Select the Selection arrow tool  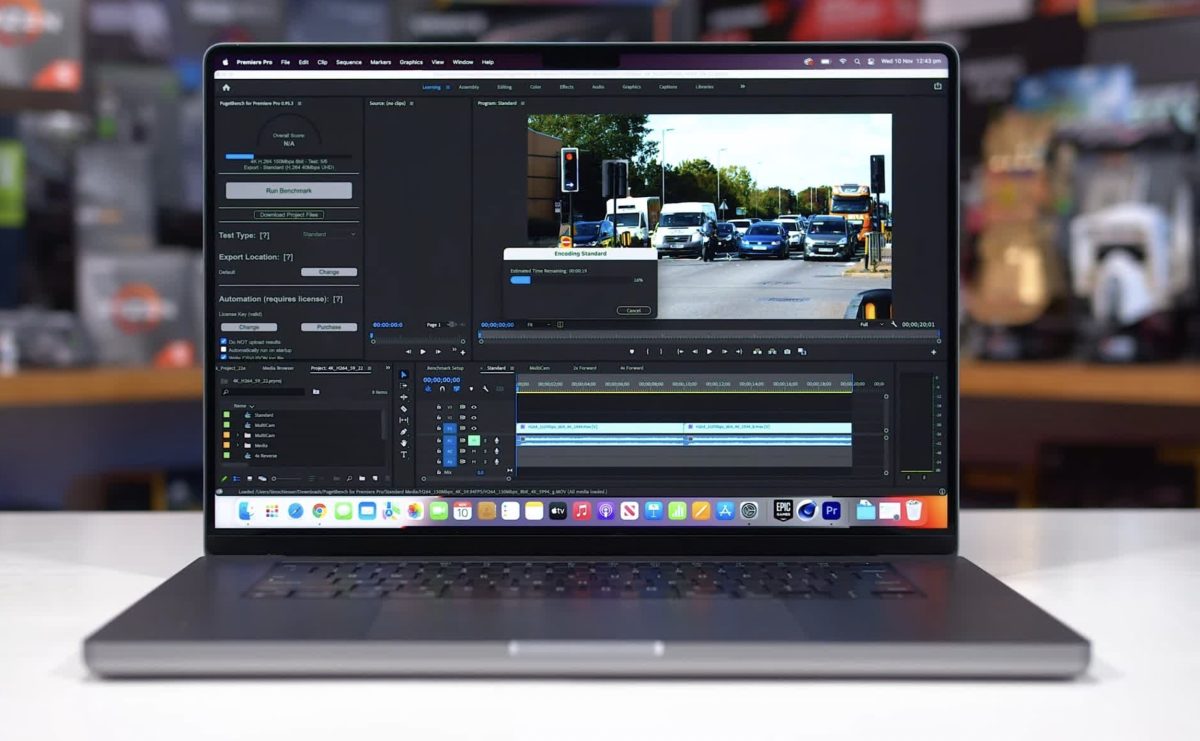(404, 375)
